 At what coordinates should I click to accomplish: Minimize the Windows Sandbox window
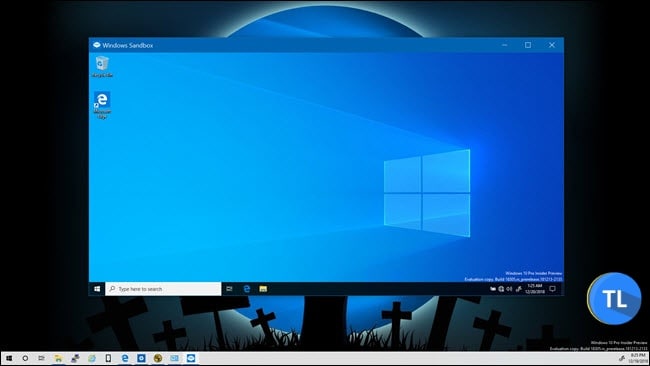pos(504,45)
